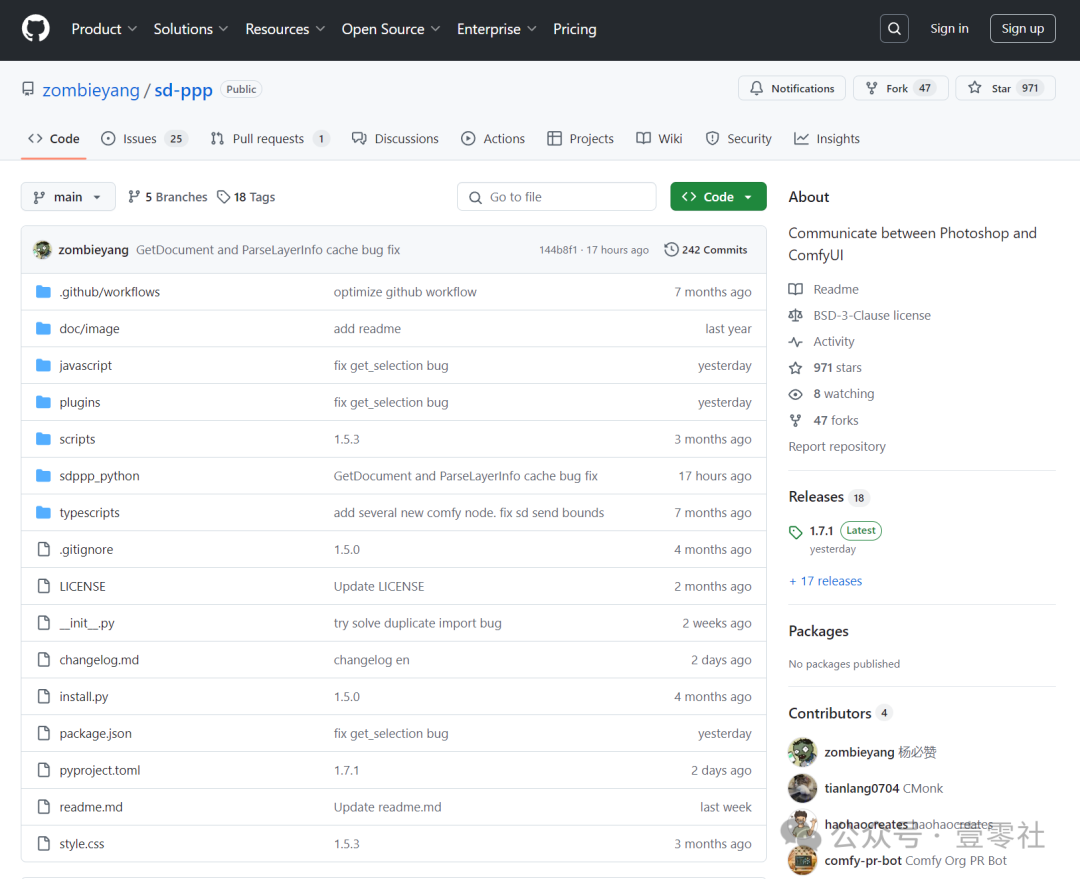Click zombieyang contributor avatar in Contributors
This screenshot has width=1080, height=879.
click(802, 752)
